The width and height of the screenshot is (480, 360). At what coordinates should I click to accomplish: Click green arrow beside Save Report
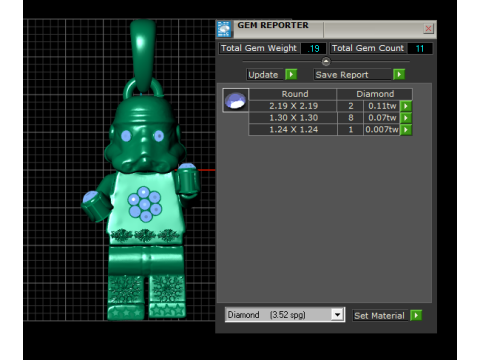tap(399, 74)
